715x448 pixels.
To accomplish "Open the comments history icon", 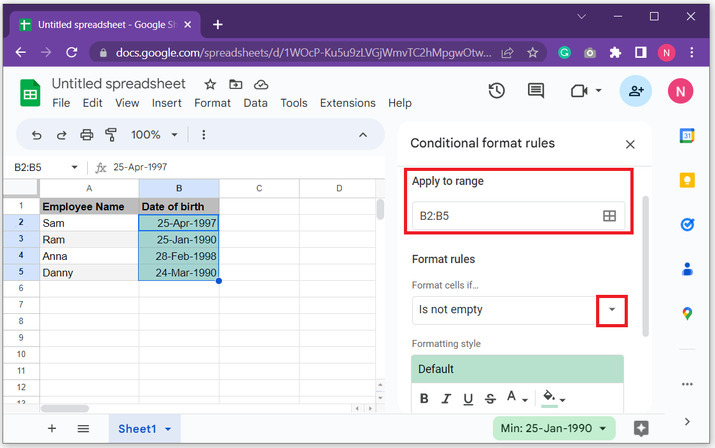I will [x=536, y=90].
